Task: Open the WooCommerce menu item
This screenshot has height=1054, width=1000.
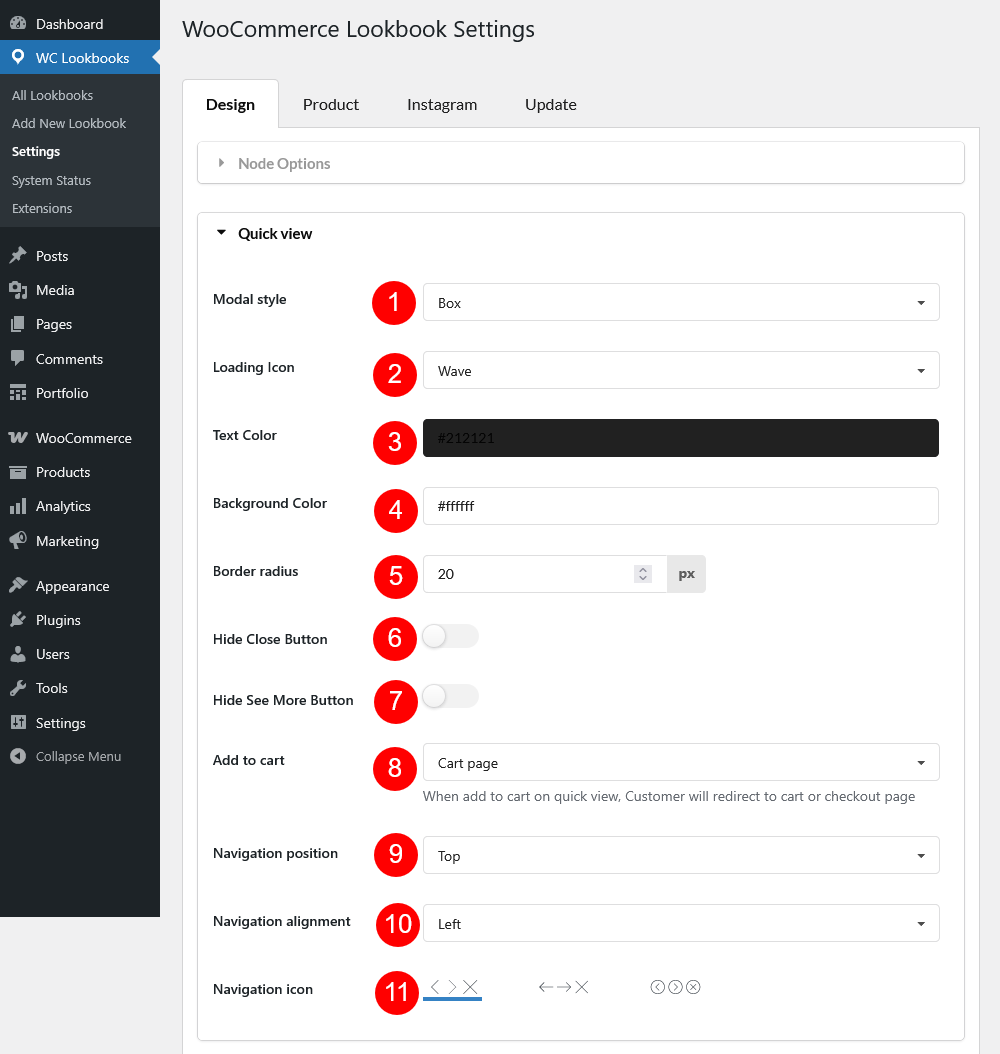Action: tap(80, 438)
